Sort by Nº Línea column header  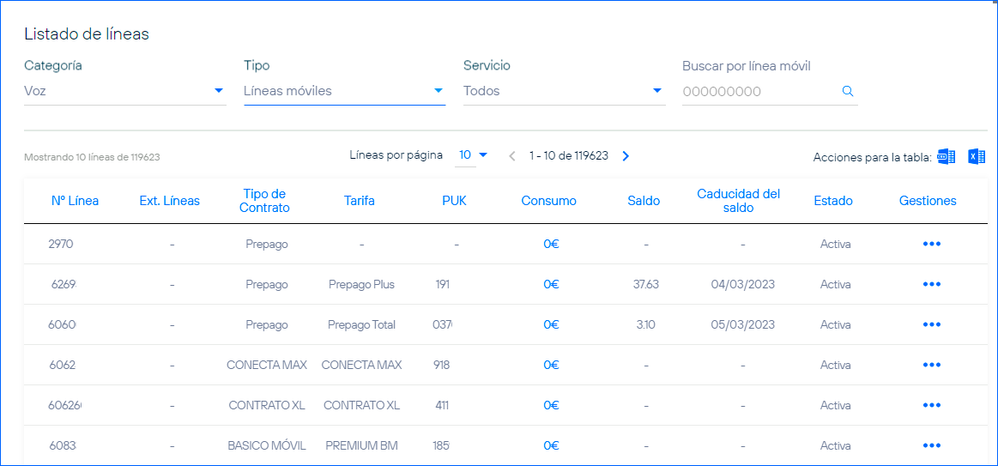pos(75,201)
